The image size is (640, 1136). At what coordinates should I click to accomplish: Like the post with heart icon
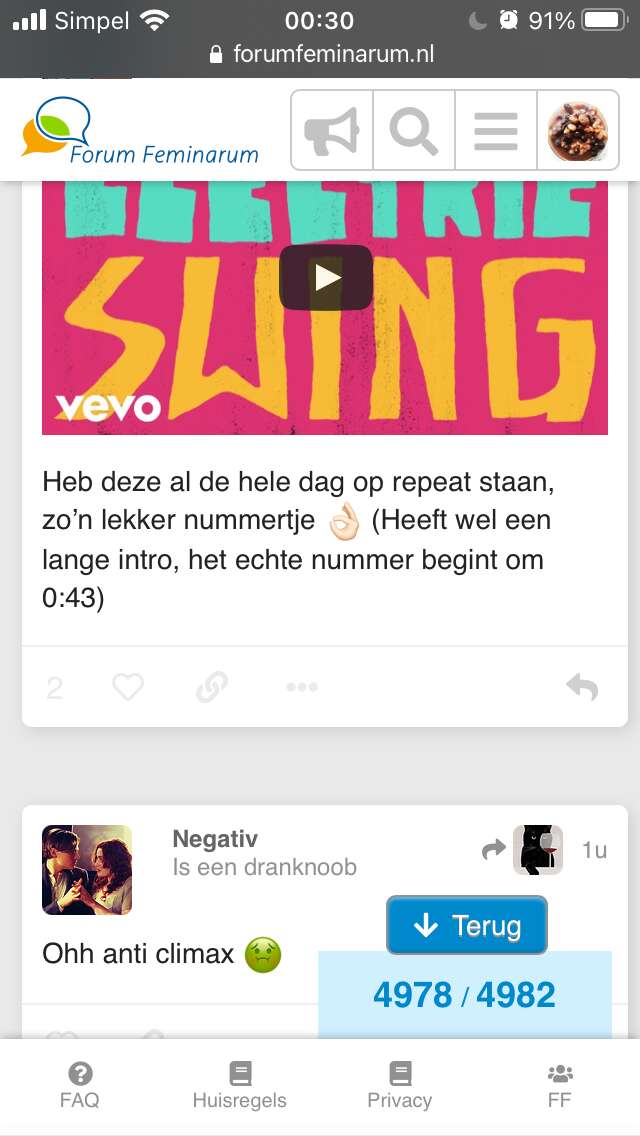coord(128,686)
